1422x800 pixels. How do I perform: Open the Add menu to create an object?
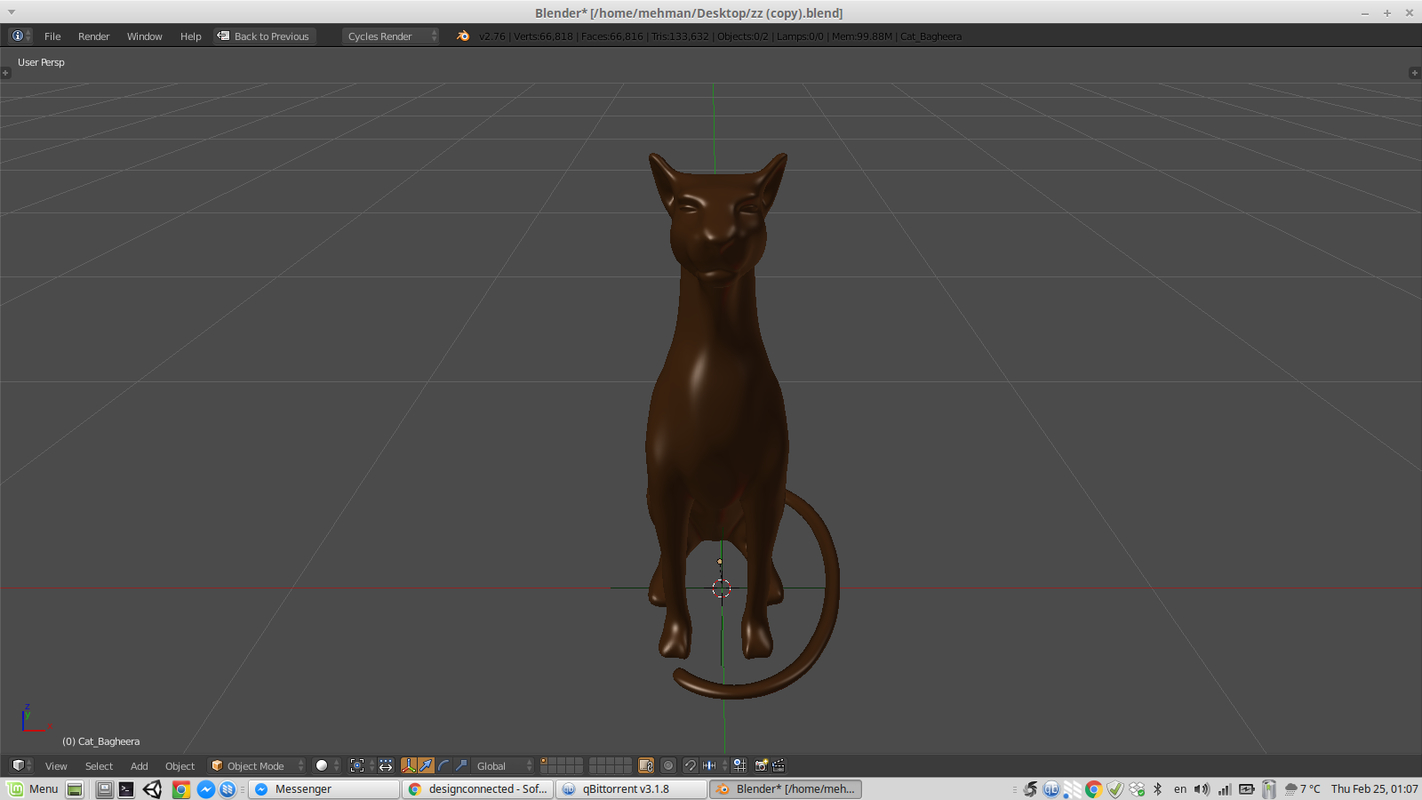tap(139, 766)
